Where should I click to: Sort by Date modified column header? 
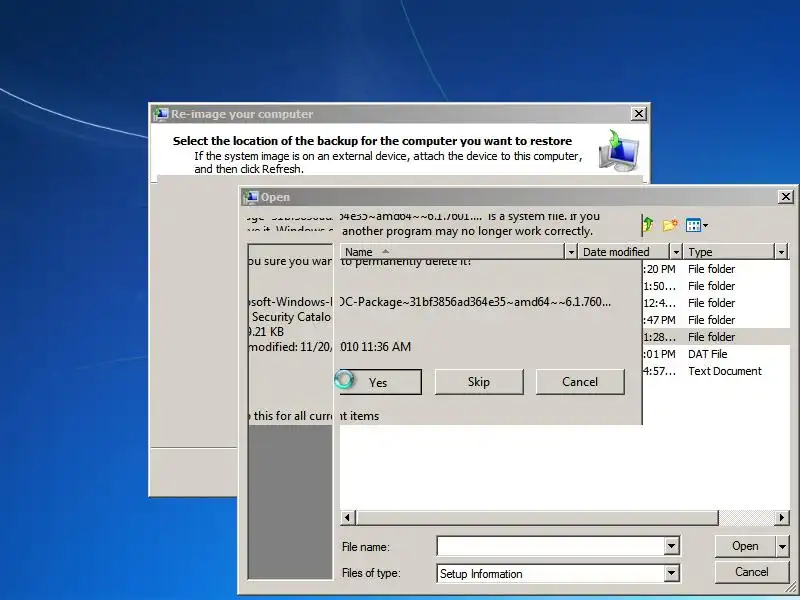tap(623, 252)
